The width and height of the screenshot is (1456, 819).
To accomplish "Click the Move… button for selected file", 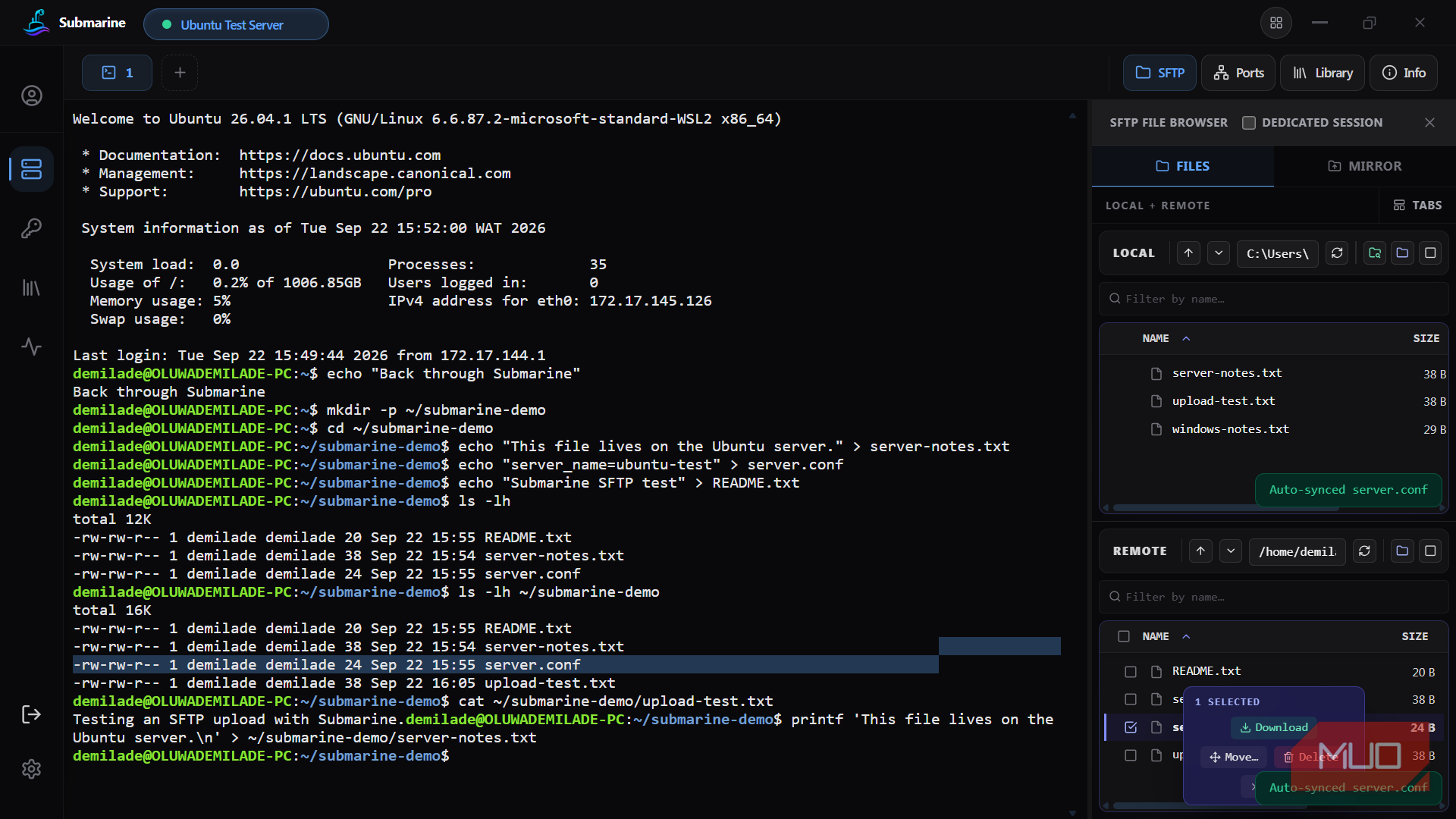I will pos(1234,757).
